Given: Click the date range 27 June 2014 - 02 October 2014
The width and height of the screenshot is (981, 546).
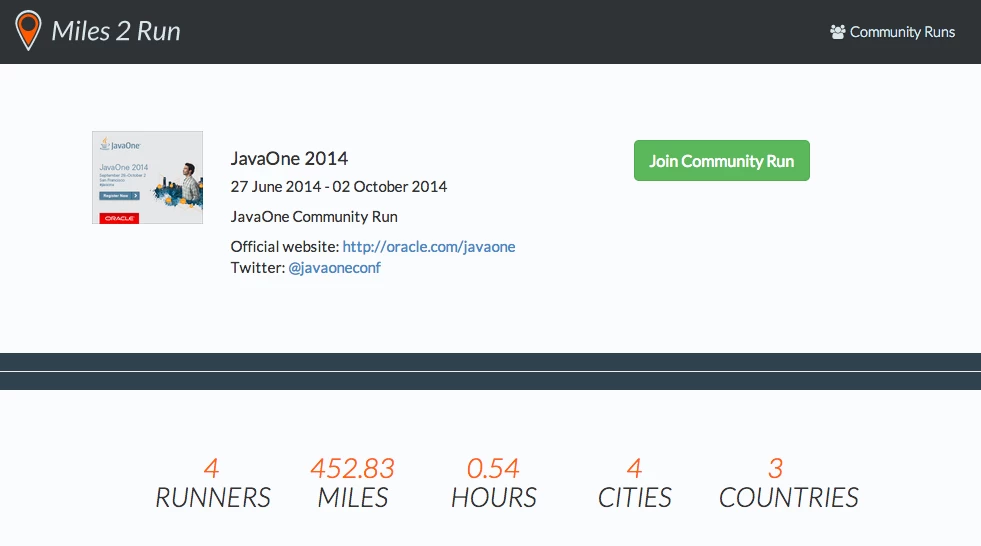Looking at the screenshot, I should tap(338, 186).
